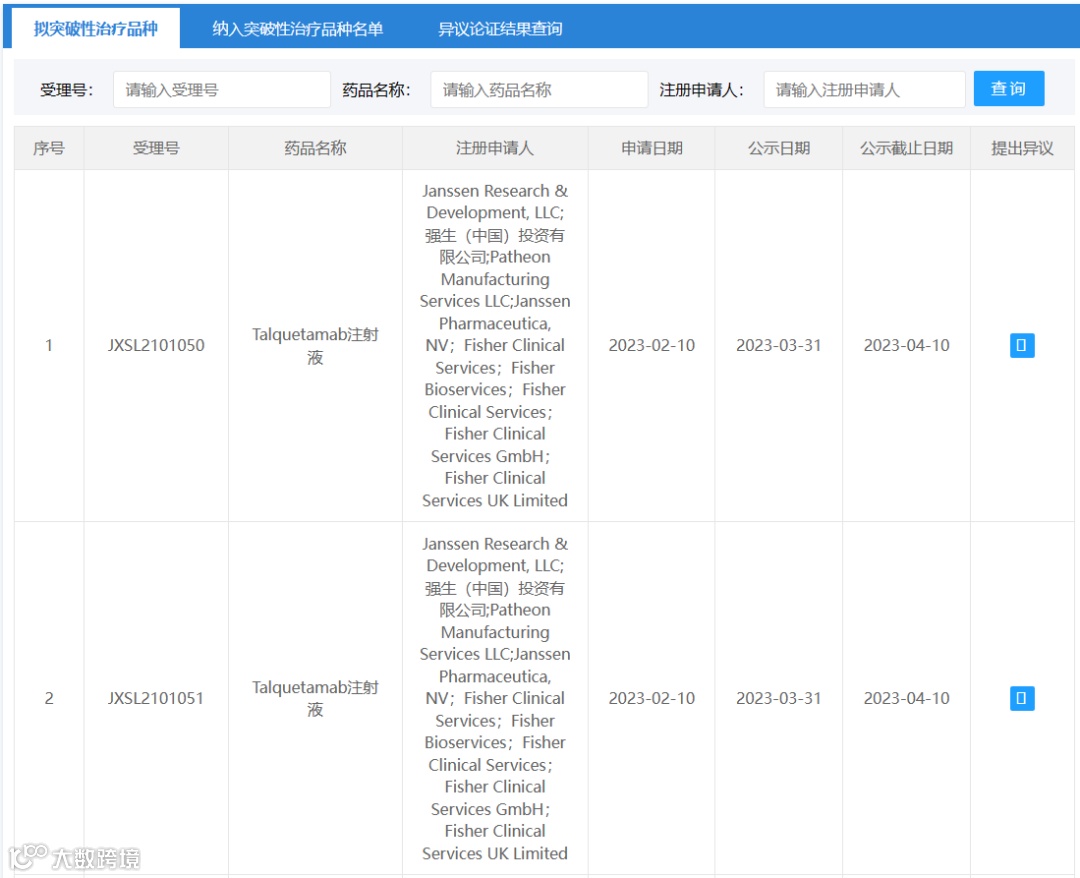Screen dimensions: 1080x878
Task: Open objection icon for JXSL2101050
Action: (x=1021, y=345)
